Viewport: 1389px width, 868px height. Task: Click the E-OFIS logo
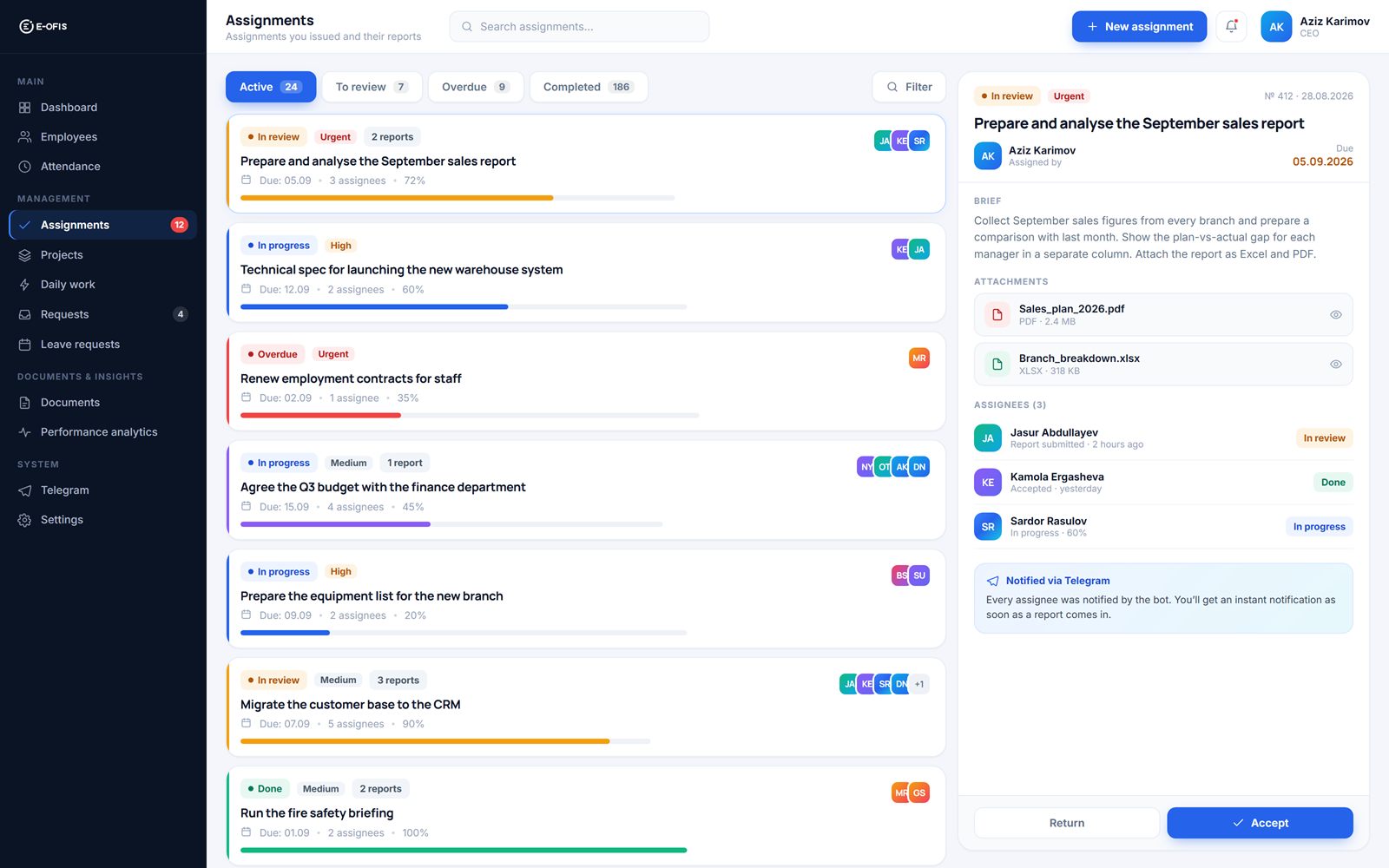click(x=43, y=27)
